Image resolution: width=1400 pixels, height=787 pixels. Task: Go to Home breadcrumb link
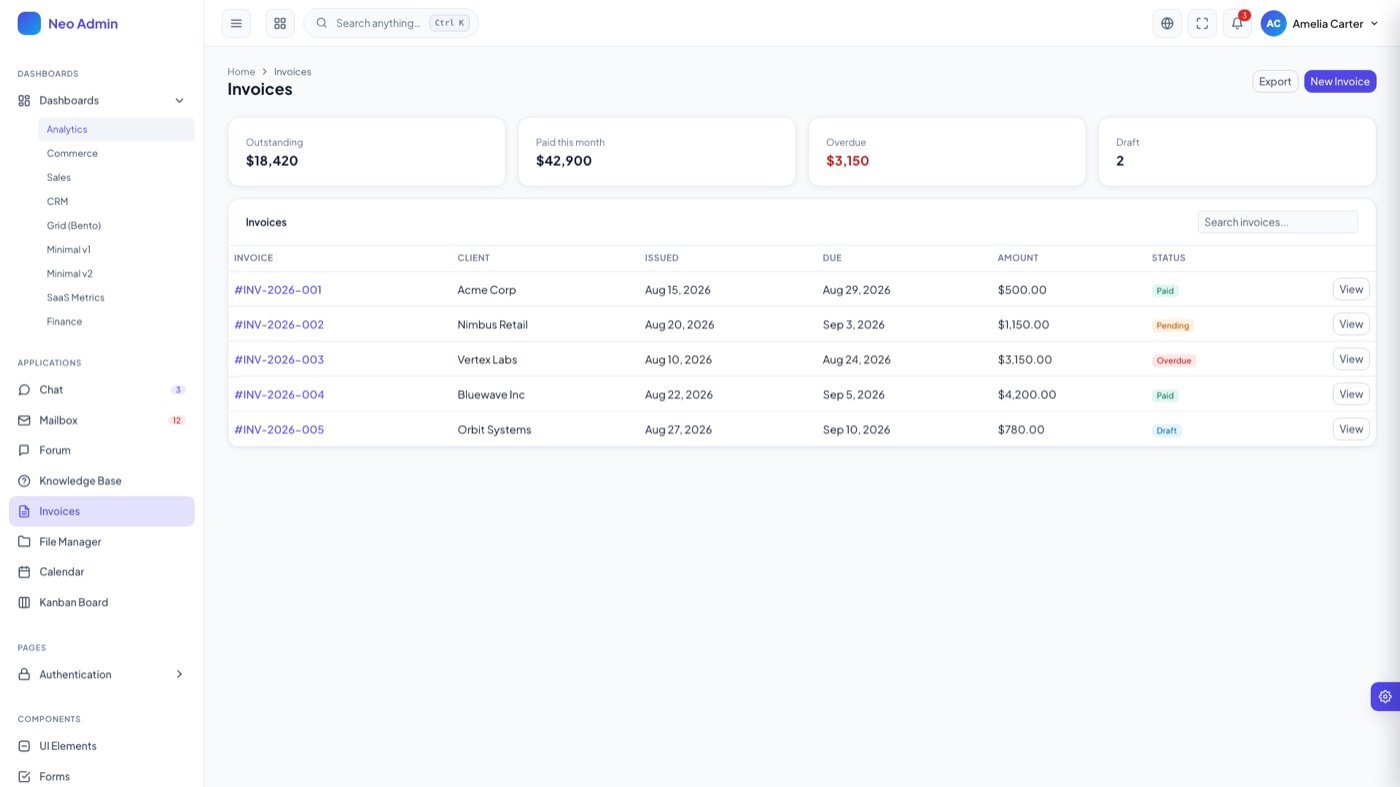coord(241,72)
